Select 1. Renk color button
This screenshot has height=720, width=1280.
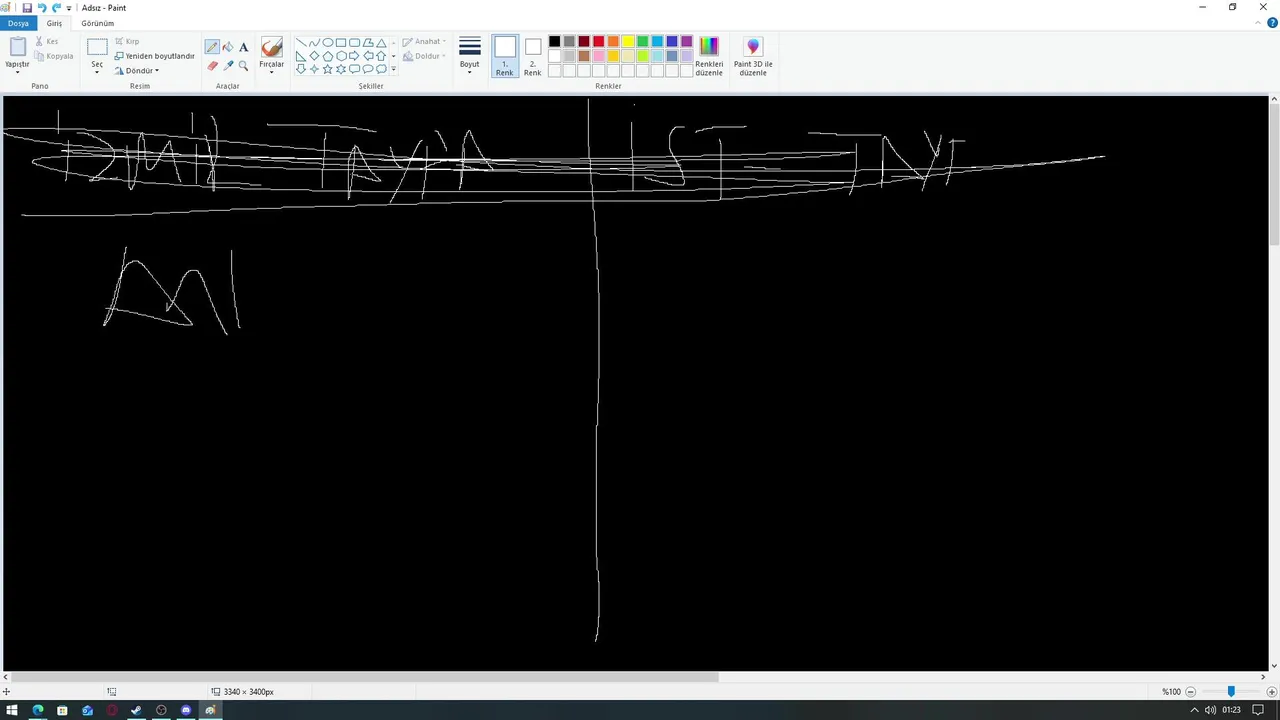click(505, 56)
